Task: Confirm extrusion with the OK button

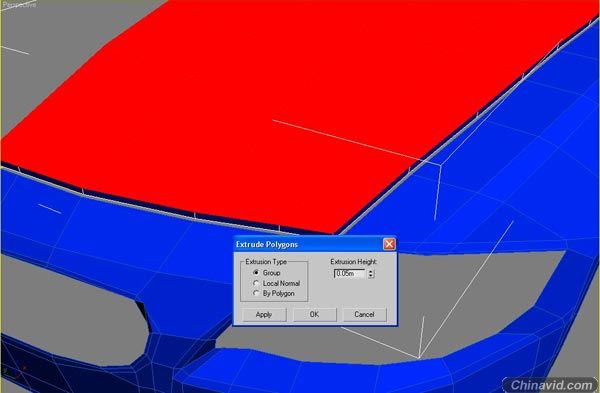Action: 314,315
